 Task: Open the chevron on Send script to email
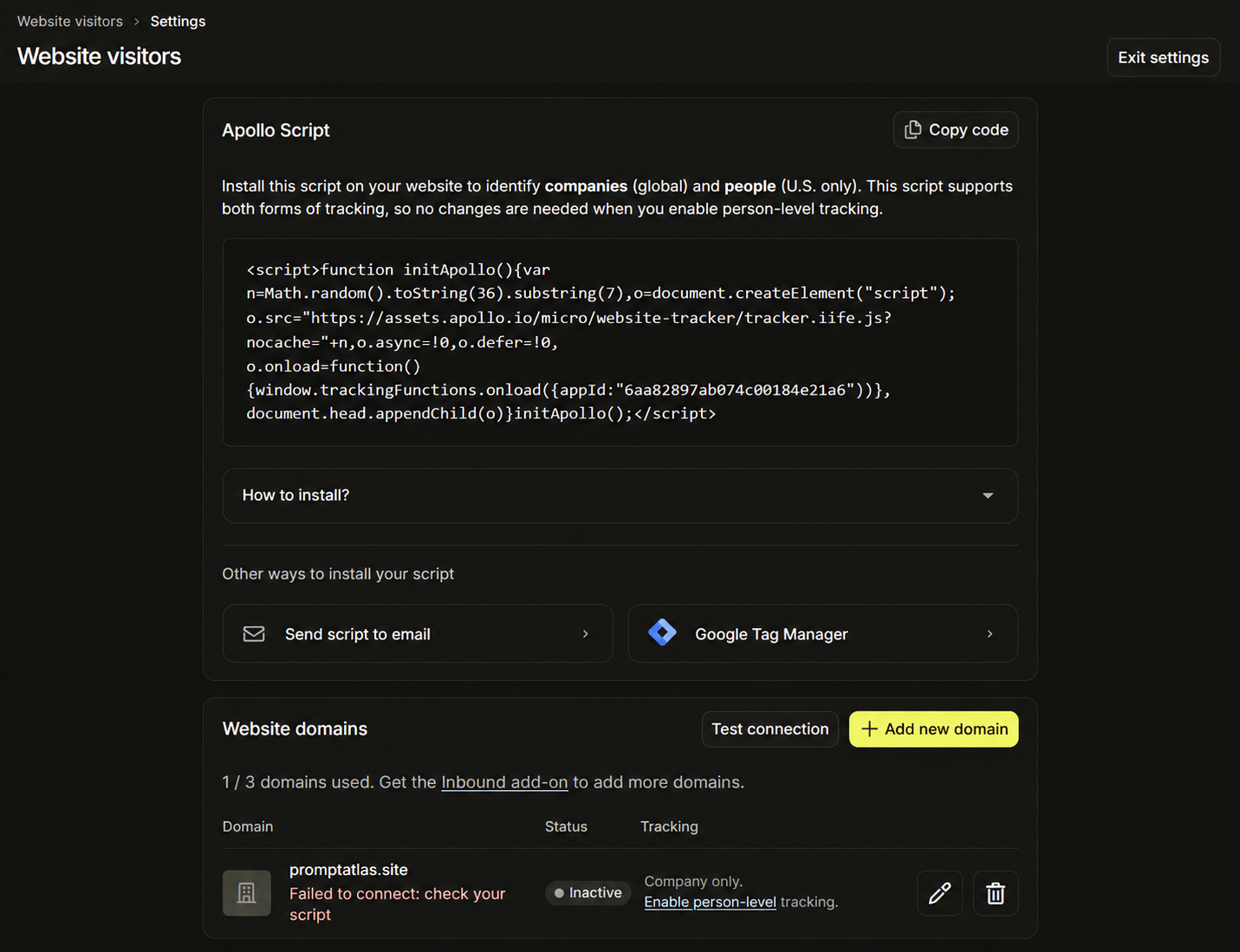(x=586, y=634)
